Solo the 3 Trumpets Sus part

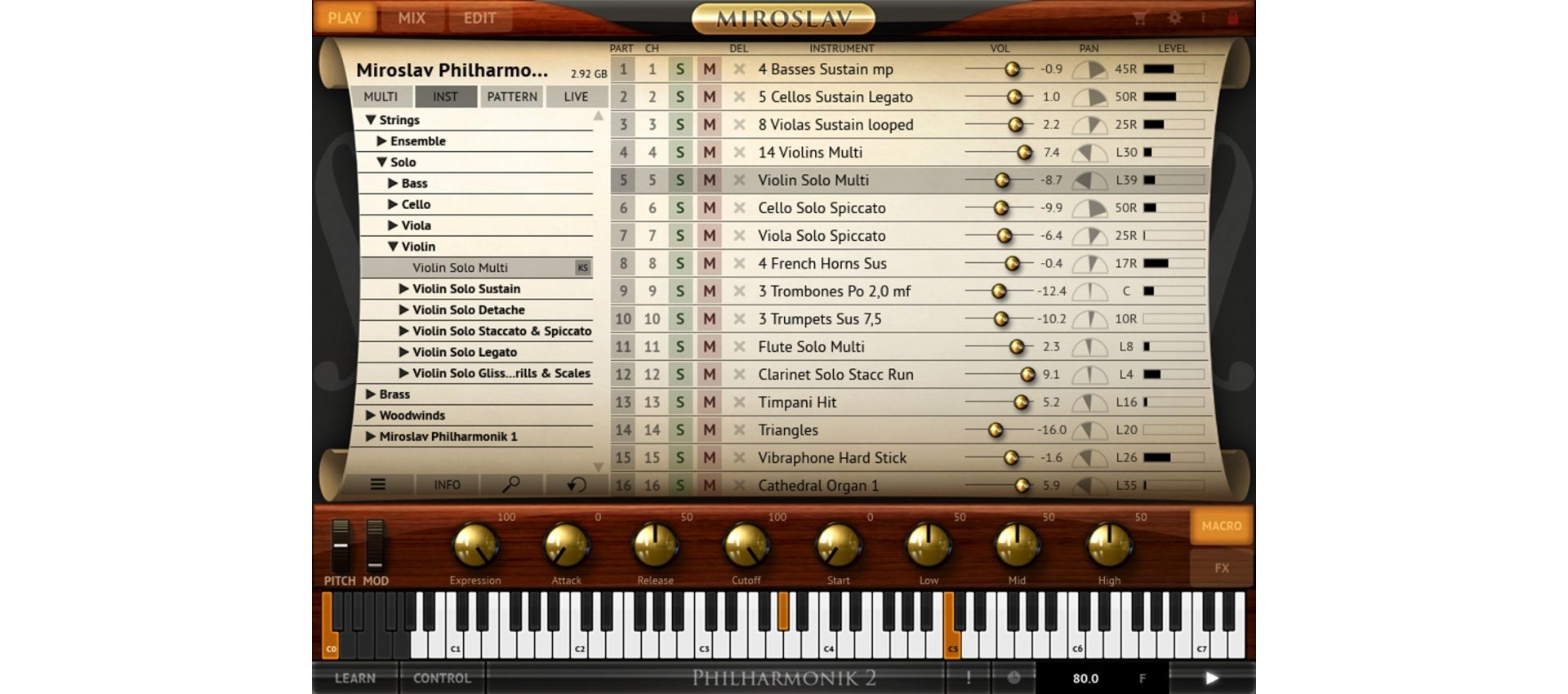pos(679,319)
